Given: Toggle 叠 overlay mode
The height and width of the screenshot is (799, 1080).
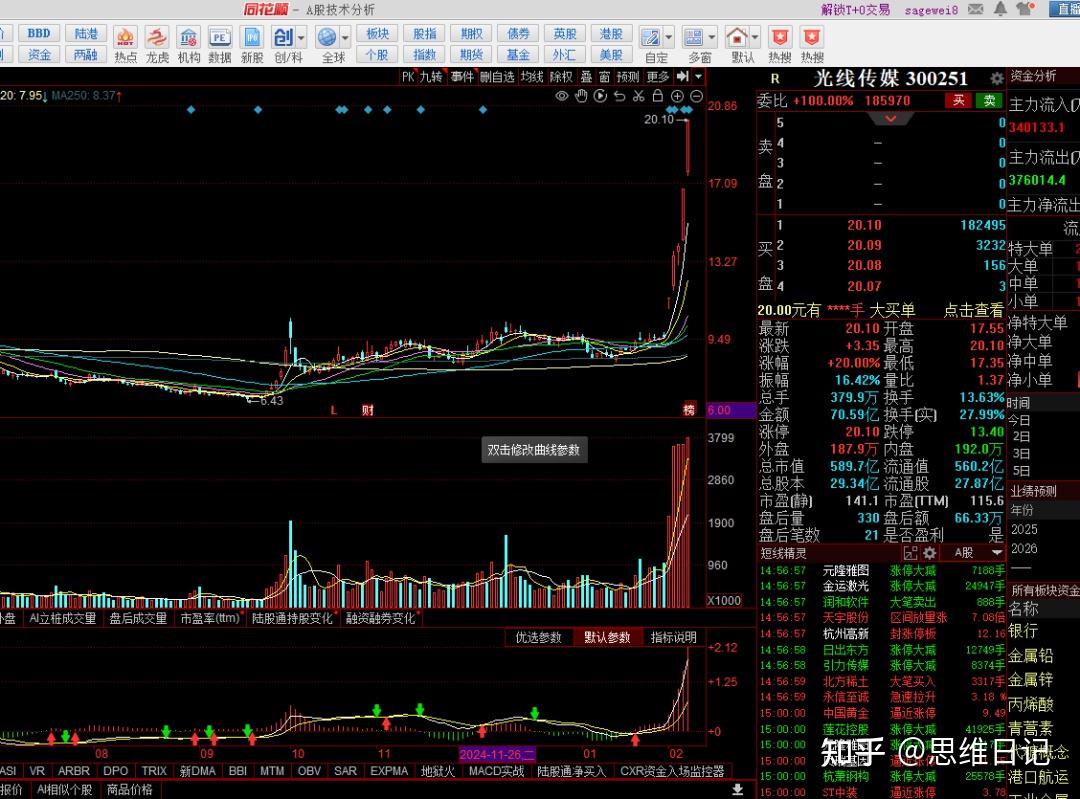Looking at the screenshot, I should (x=586, y=76).
